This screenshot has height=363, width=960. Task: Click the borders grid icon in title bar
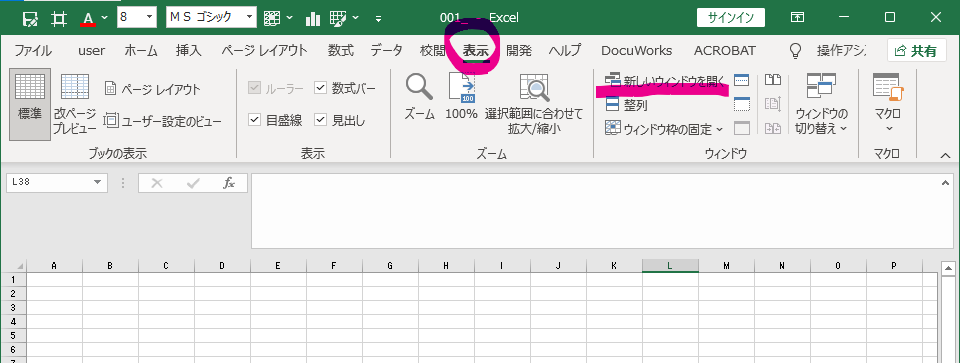pos(272,18)
